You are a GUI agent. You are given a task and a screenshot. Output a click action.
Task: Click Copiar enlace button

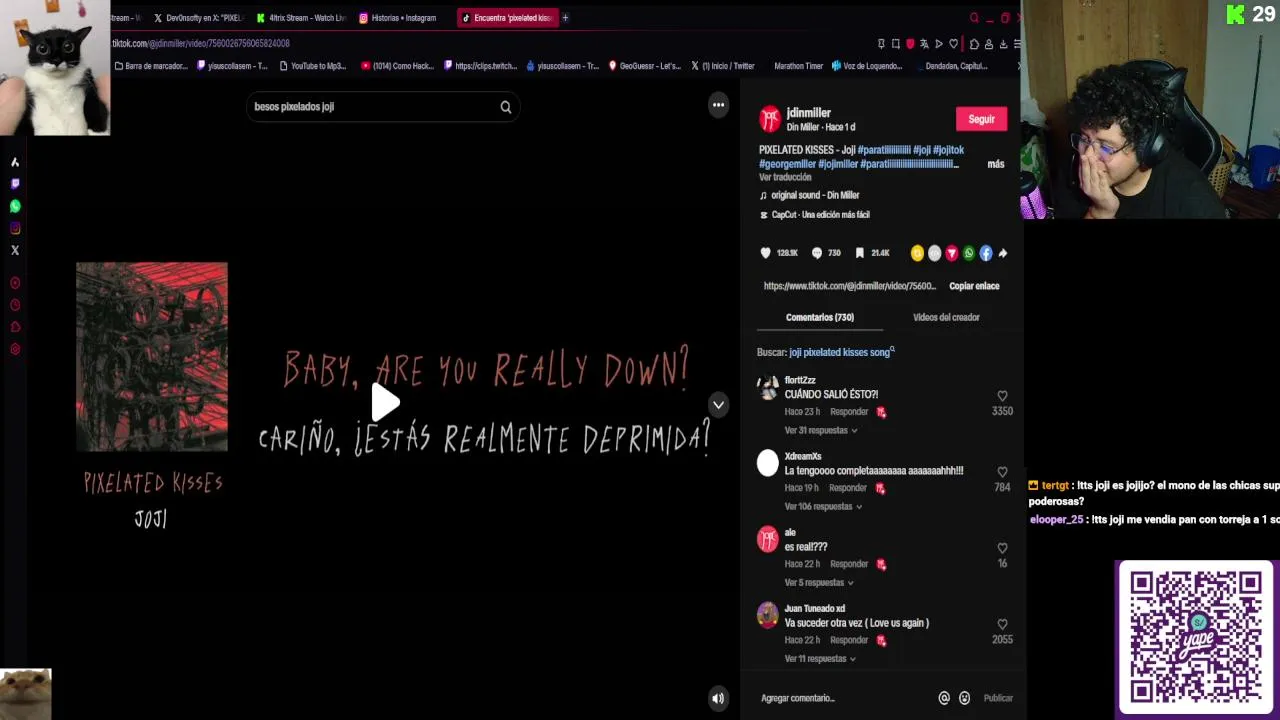pos(974,286)
